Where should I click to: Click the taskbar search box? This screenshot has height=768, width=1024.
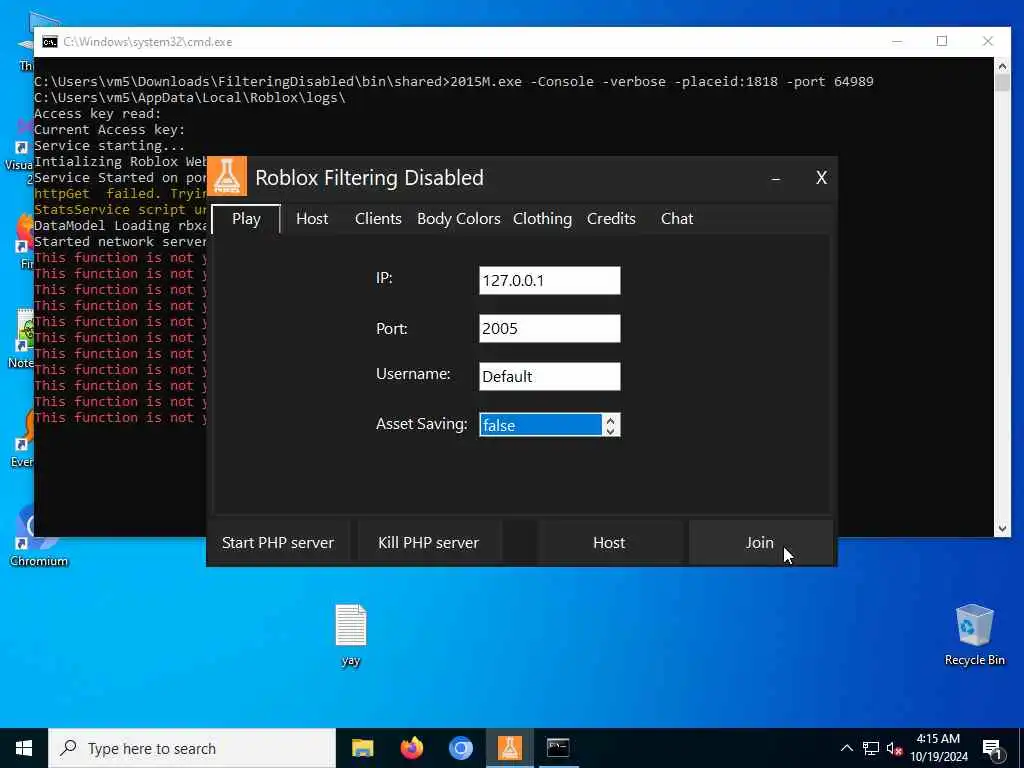[x=192, y=748]
